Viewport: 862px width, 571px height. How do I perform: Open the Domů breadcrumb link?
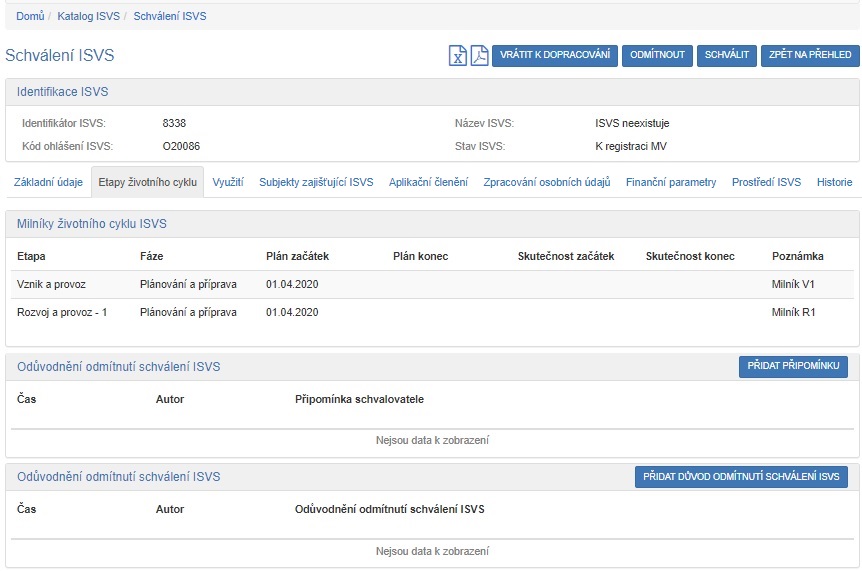click(x=30, y=17)
